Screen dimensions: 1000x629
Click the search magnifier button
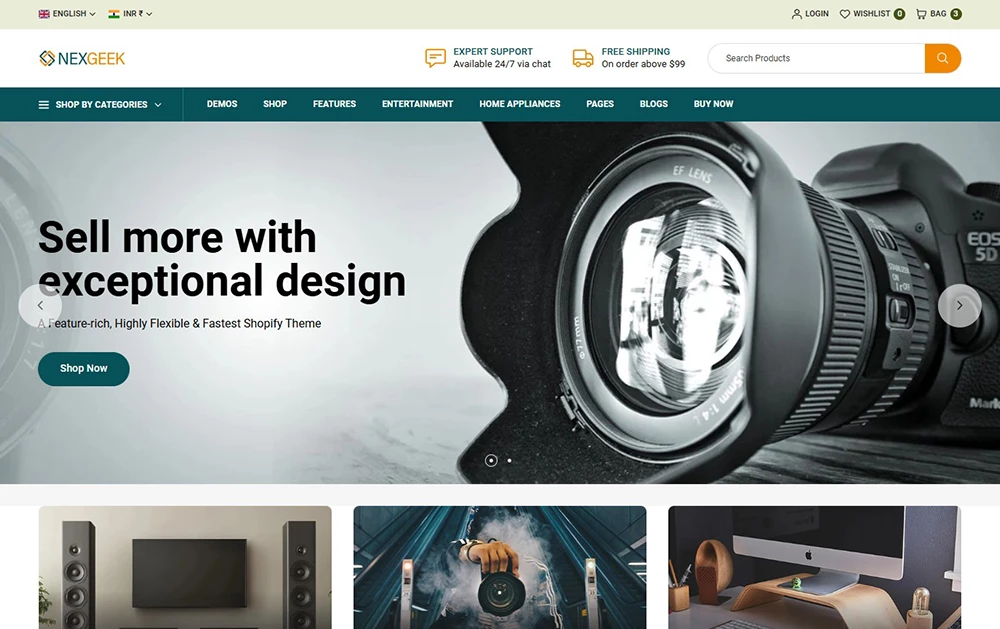point(941,58)
